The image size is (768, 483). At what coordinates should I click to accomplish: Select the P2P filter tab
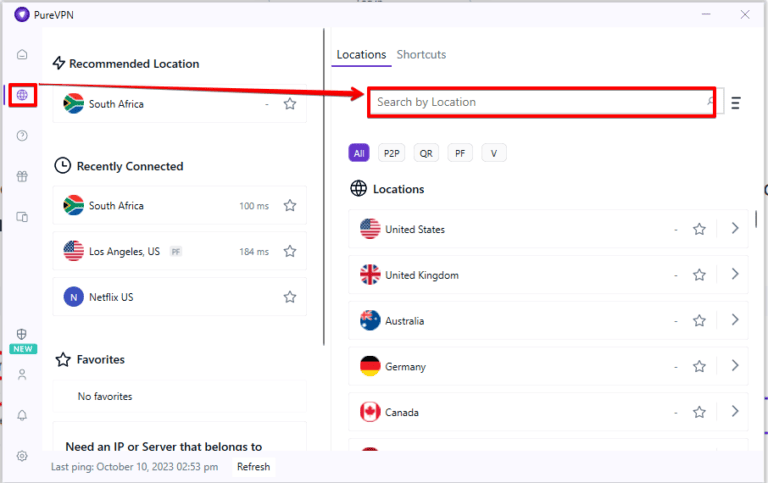[x=392, y=153]
